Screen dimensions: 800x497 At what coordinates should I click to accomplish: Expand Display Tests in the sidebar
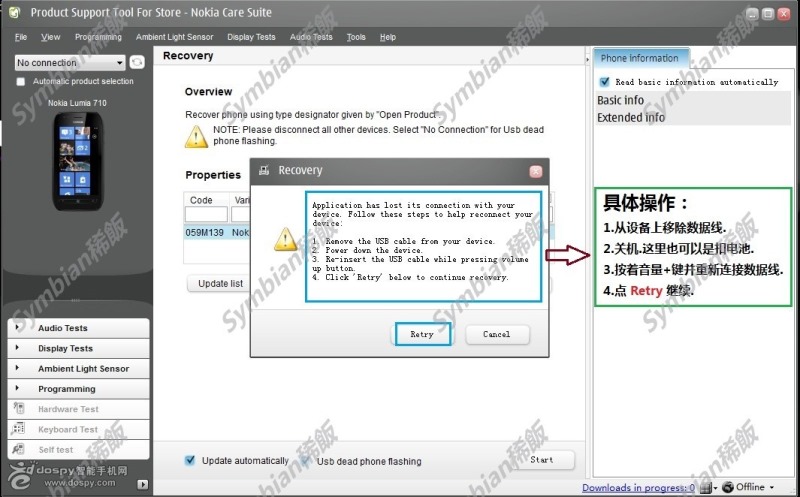coord(78,348)
